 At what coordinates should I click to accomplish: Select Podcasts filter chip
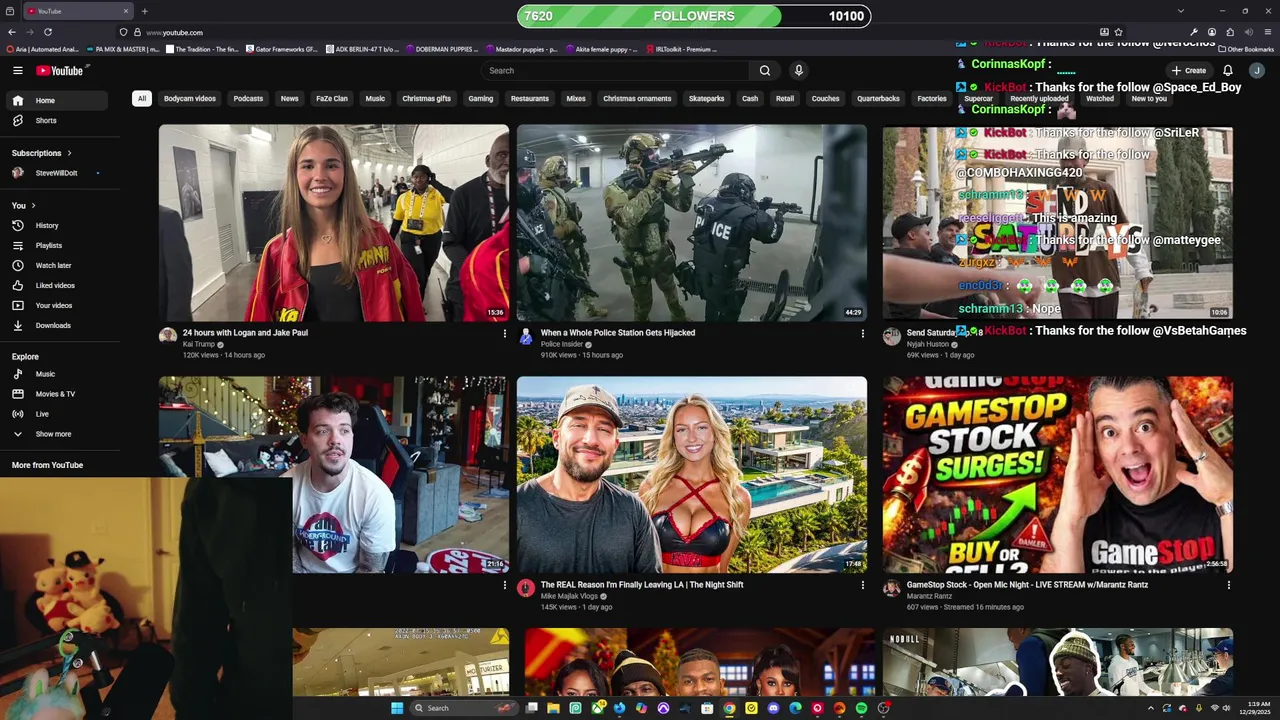248,98
